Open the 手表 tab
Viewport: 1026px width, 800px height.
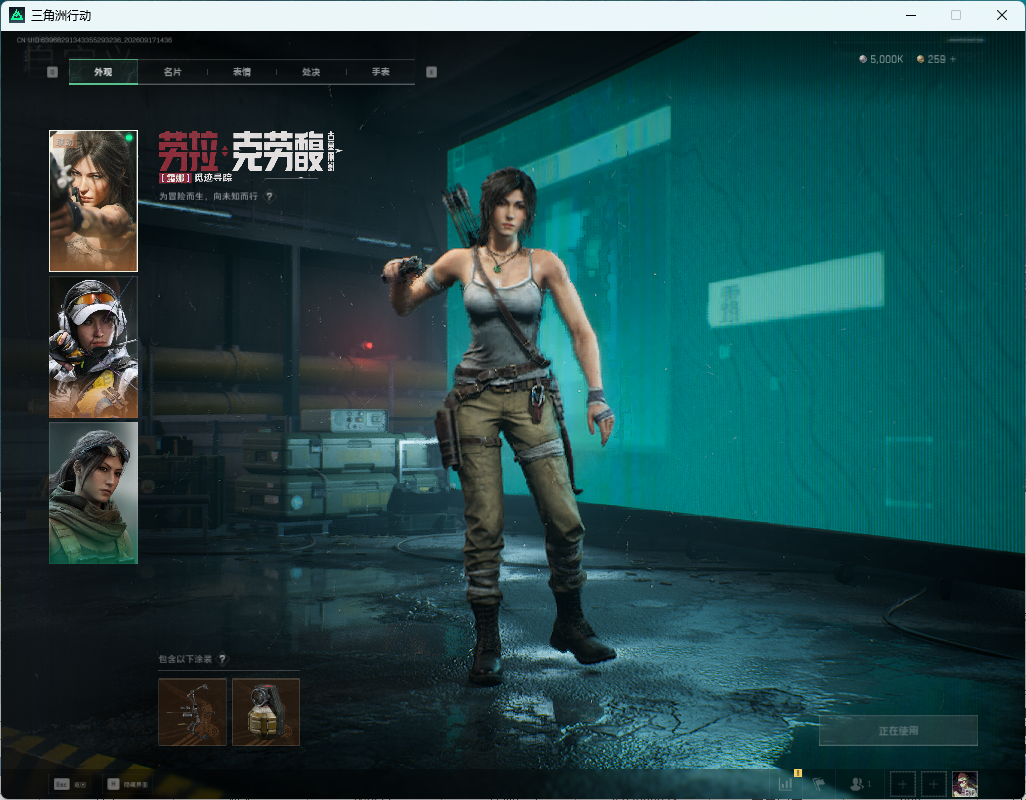(381, 72)
